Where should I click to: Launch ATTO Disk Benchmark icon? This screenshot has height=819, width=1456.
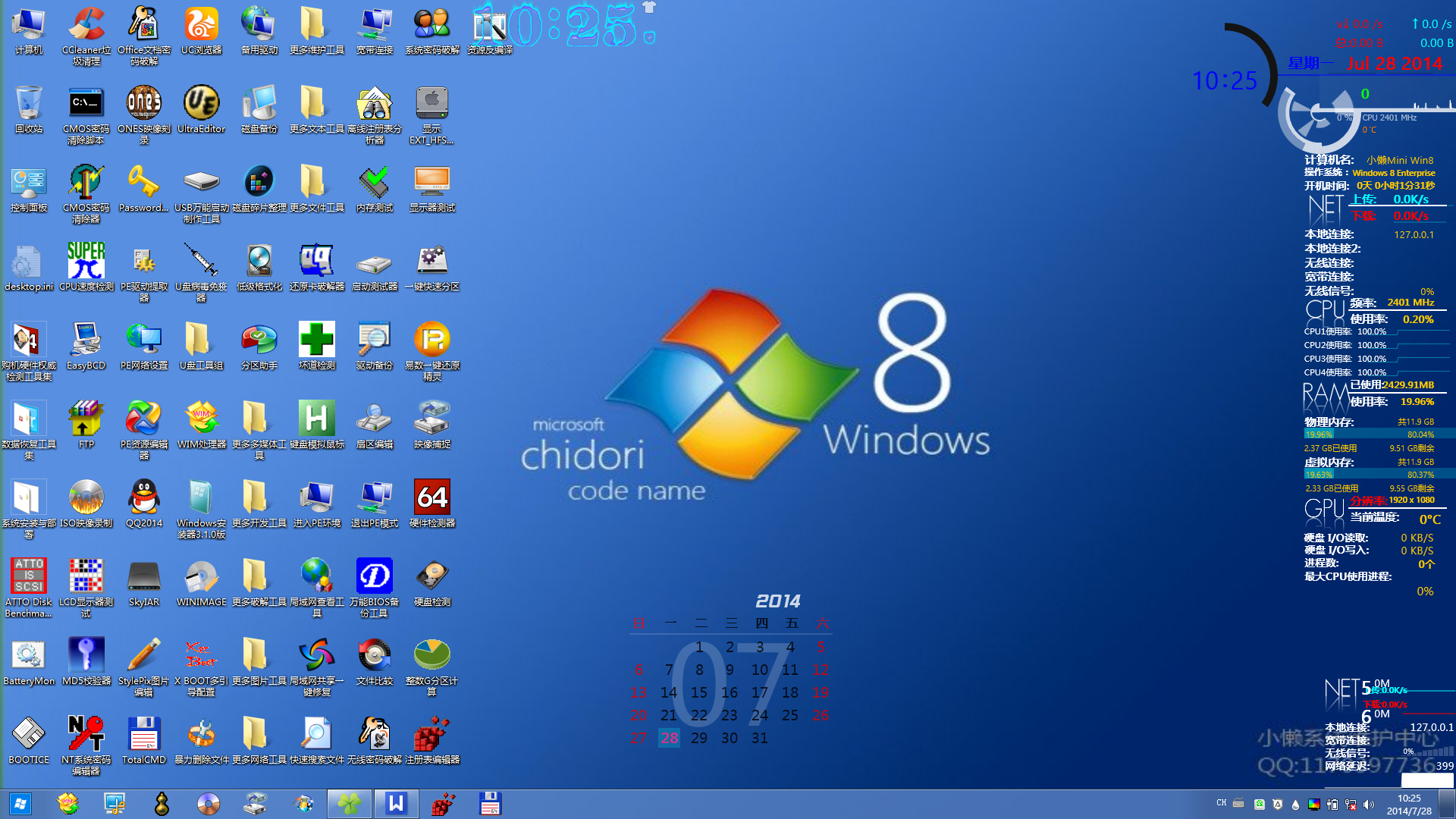point(29,588)
